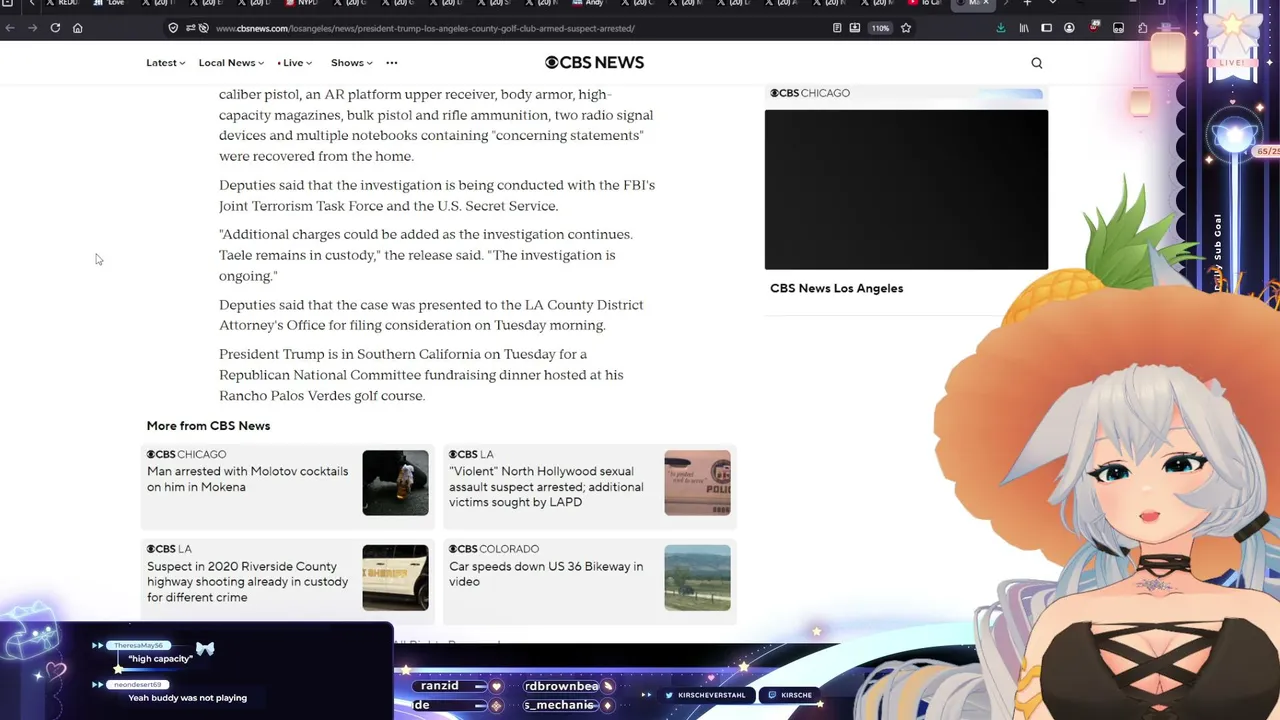1280x720 pixels.
Task: Open the tracking protection shield
Action: [x=173, y=28]
